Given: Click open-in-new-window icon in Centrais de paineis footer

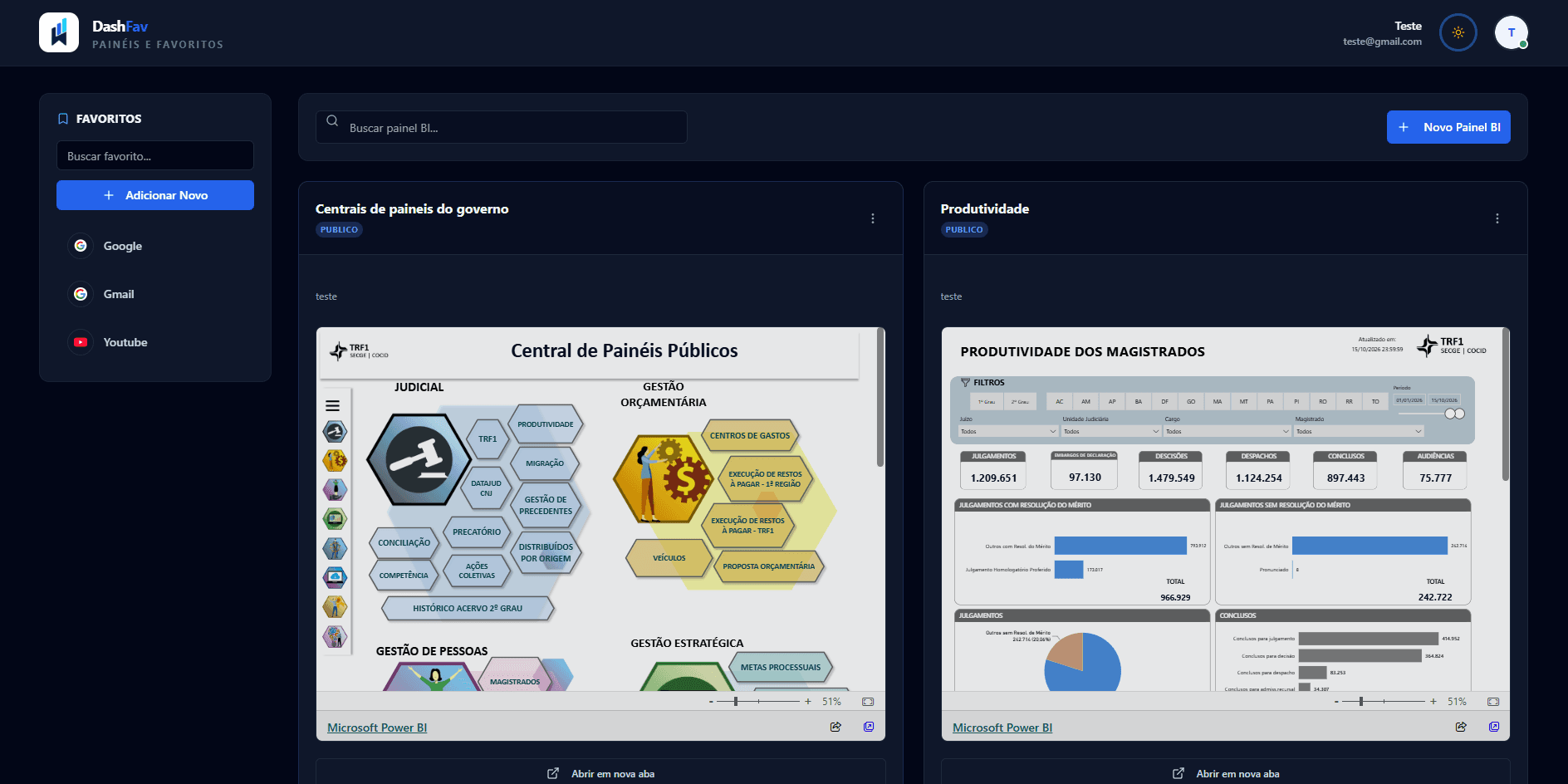Looking at the screenshot, I should (869, 727).
